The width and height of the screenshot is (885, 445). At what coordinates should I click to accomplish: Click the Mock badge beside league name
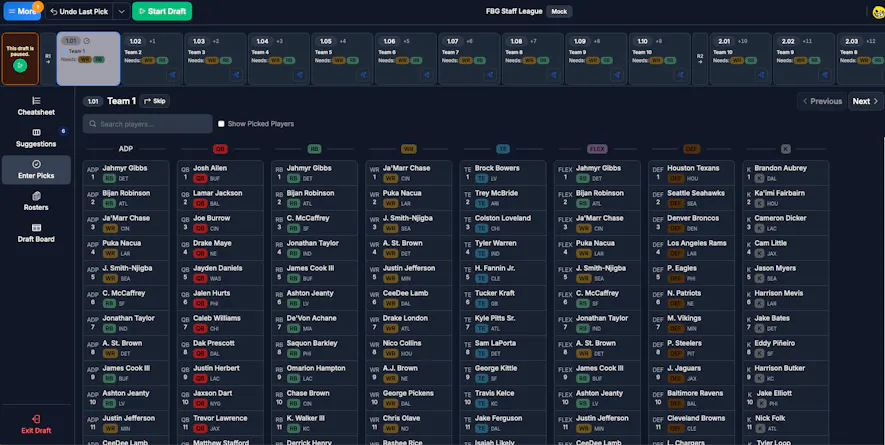559,11
